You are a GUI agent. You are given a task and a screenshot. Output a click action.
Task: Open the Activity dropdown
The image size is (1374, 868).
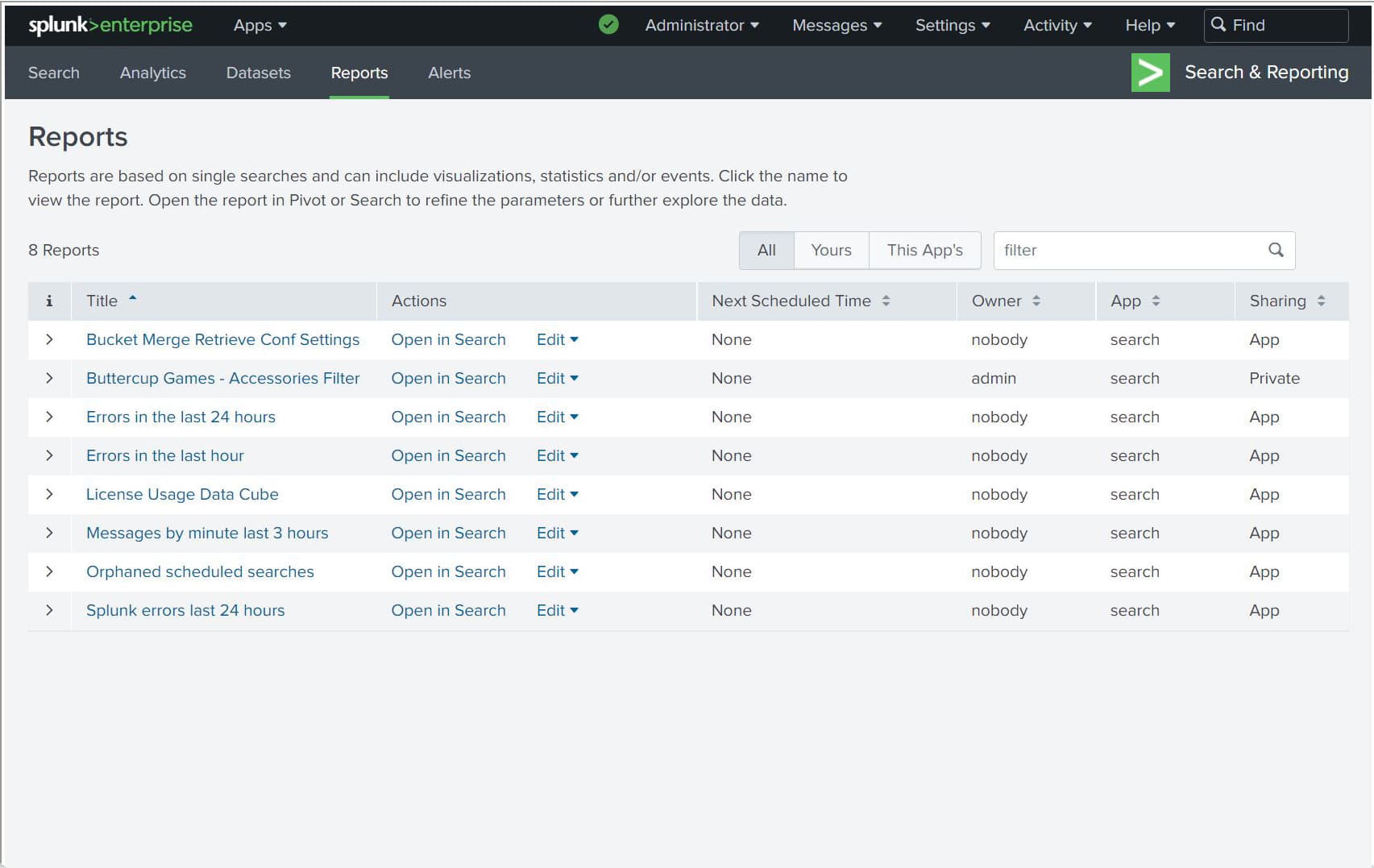click(1057, 26)
